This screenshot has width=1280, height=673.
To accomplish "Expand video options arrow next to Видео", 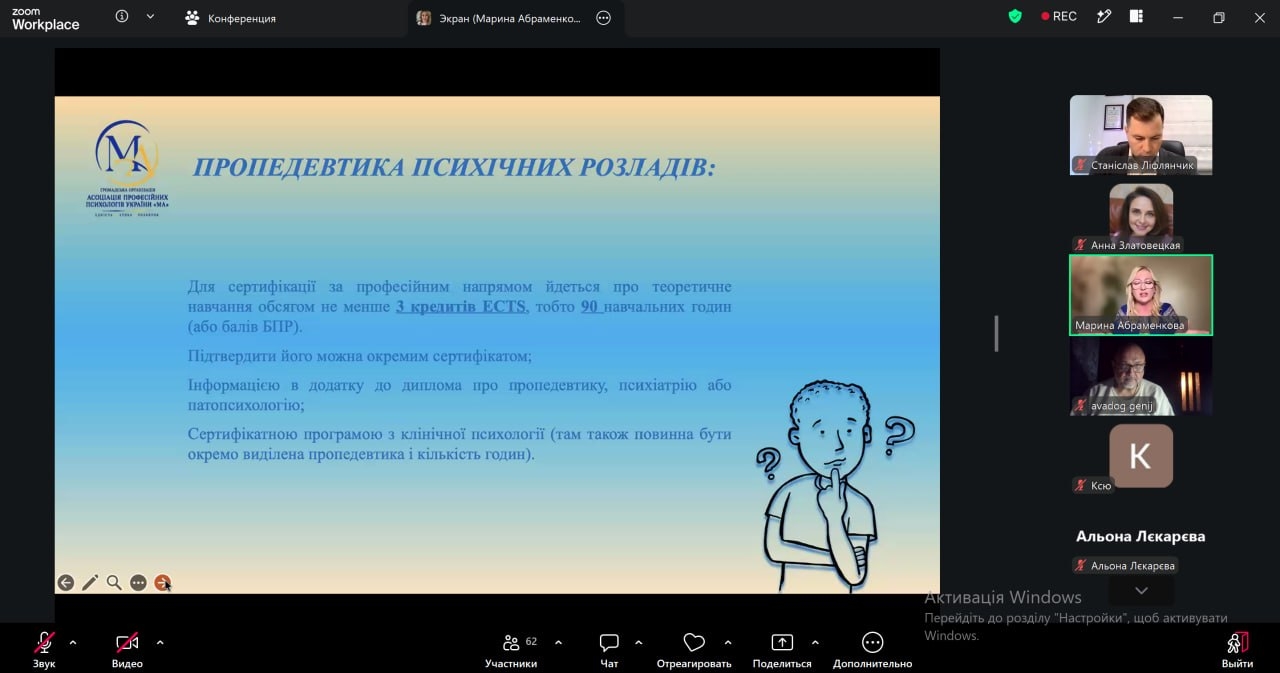I will (x=160, y=642).
